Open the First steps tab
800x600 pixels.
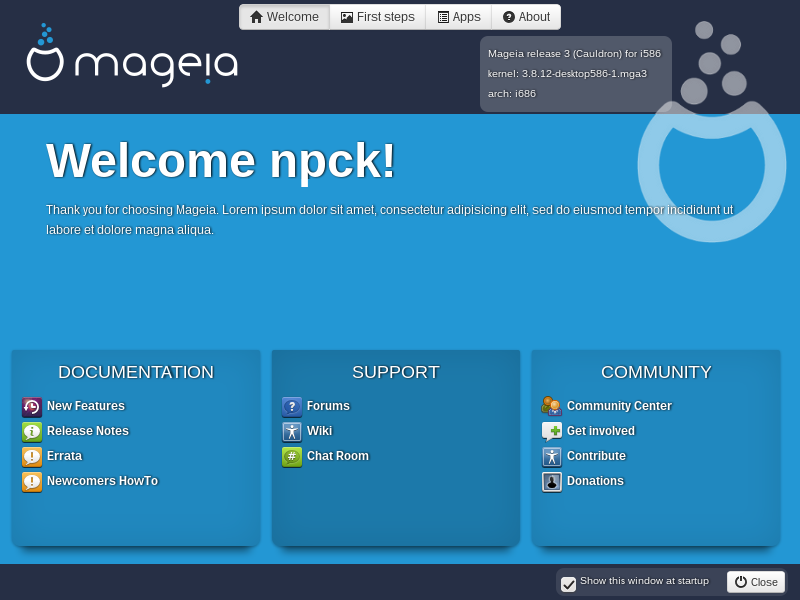(378, 17)
